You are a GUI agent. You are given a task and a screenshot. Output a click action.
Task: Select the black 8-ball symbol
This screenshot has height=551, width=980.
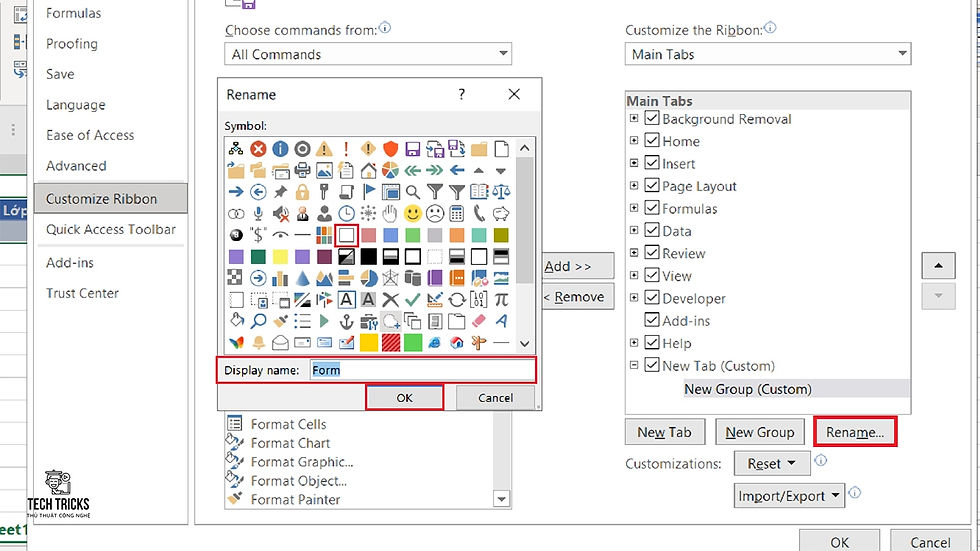pos(236,235)
